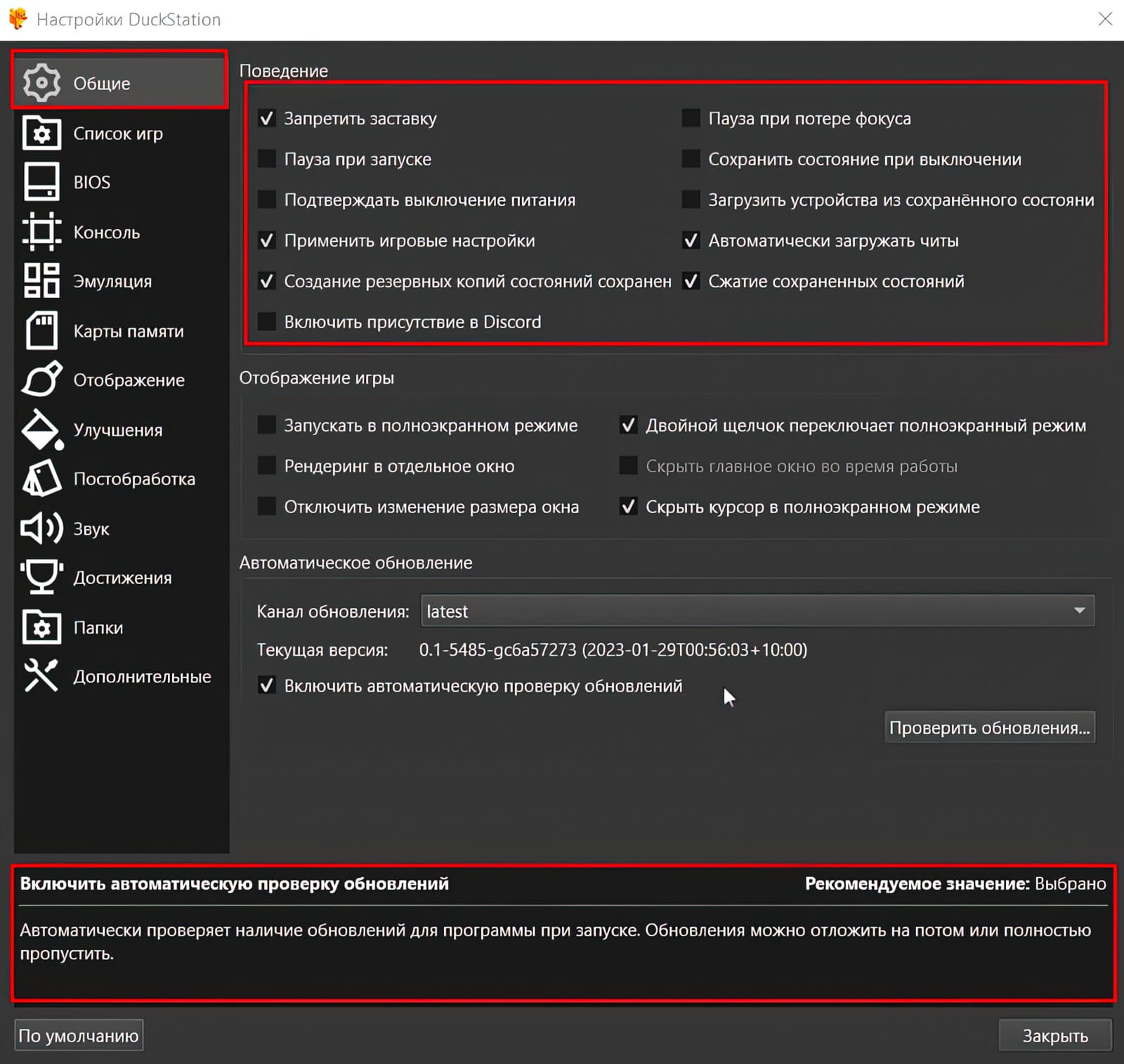Check Загрузить устройства из сохранённого состояния
This screenshot has height=1064, width=1124.
coord(691,200)
